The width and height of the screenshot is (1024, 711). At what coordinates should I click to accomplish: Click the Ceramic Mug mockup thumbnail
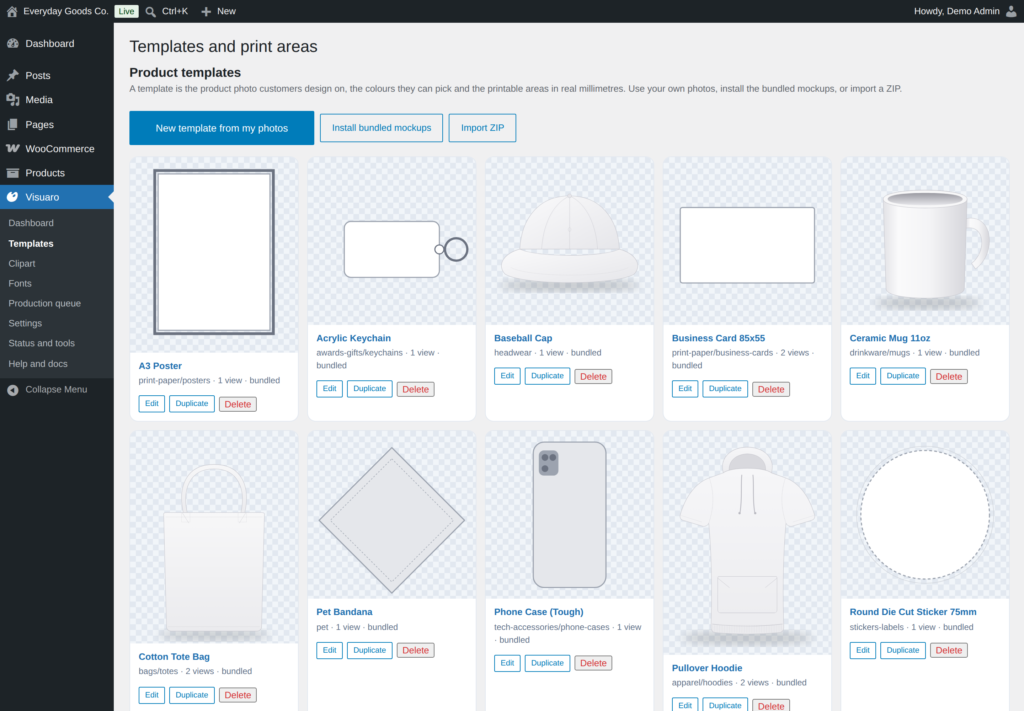click(x=925, y=240)
